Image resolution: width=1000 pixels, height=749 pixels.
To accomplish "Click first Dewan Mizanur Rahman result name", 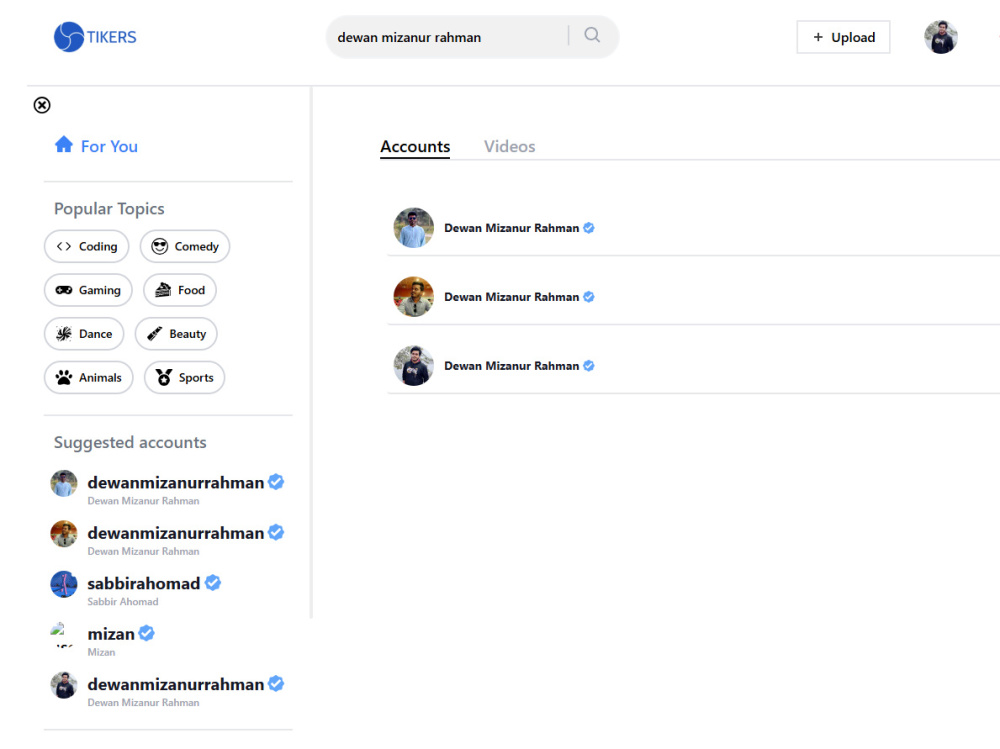I will point(511,228).
